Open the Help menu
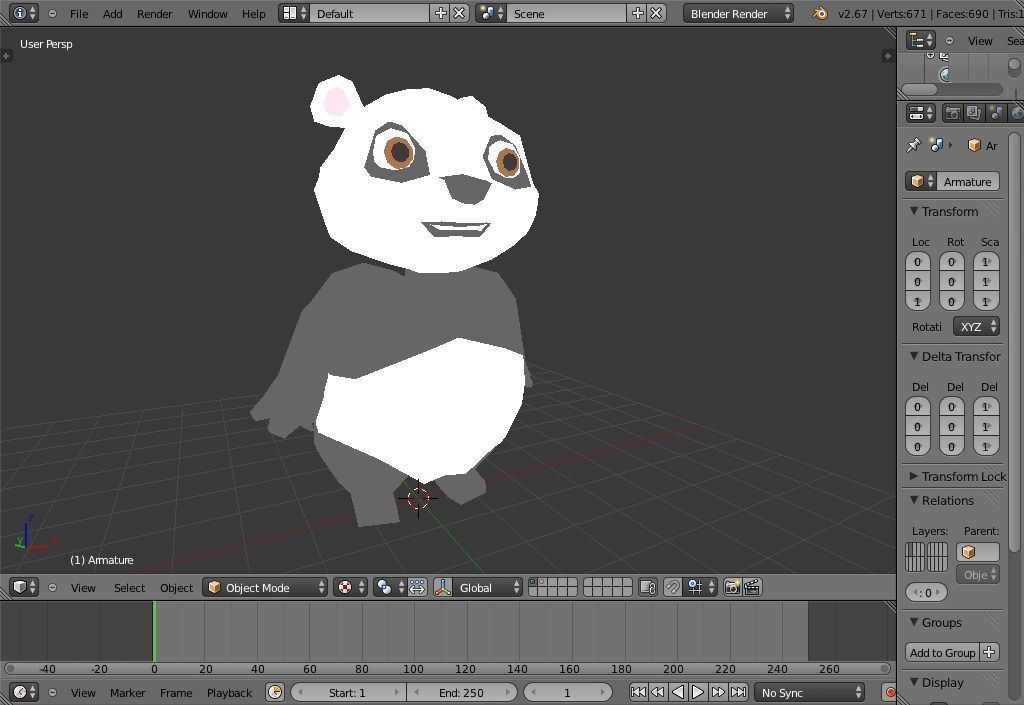 coord(253,14)
